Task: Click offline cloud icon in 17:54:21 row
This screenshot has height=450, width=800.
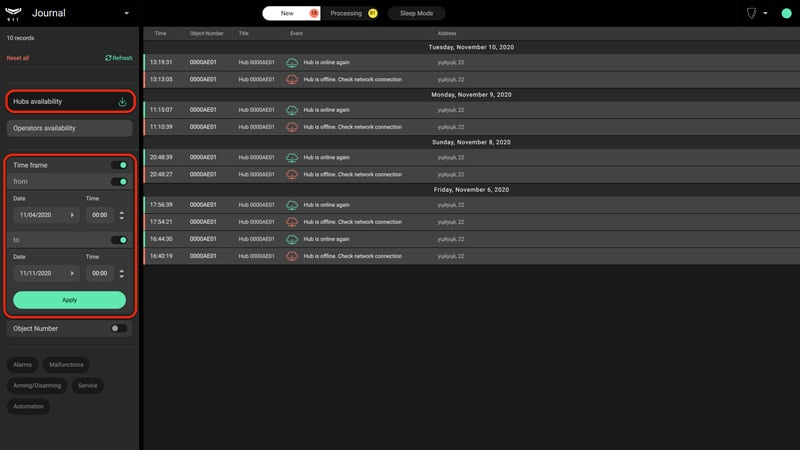Action: pyautogui.click(x=292, y=222)
